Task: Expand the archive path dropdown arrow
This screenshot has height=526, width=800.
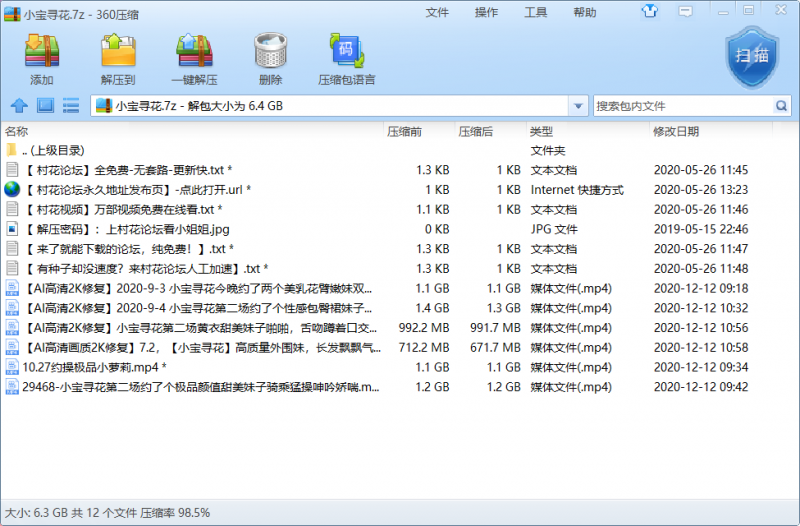Action: point(578,106)
